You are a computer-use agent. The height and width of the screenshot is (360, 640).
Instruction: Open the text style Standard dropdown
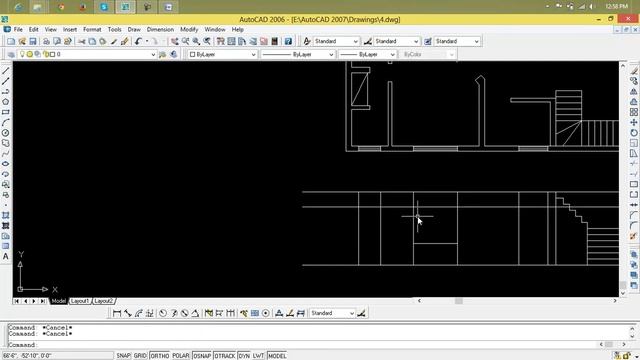(336, 41)
